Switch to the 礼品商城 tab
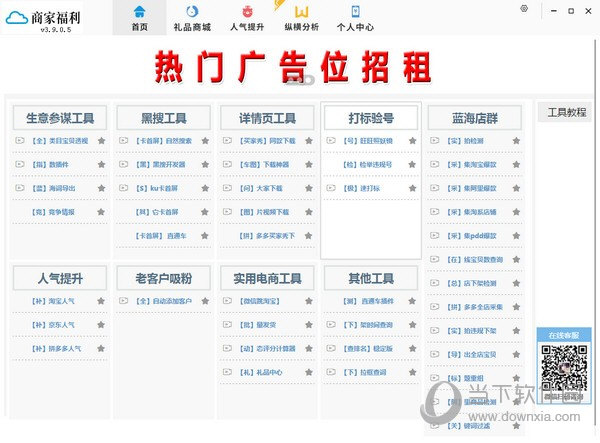Screen dimensions: 600x443 tap(192, 18)
